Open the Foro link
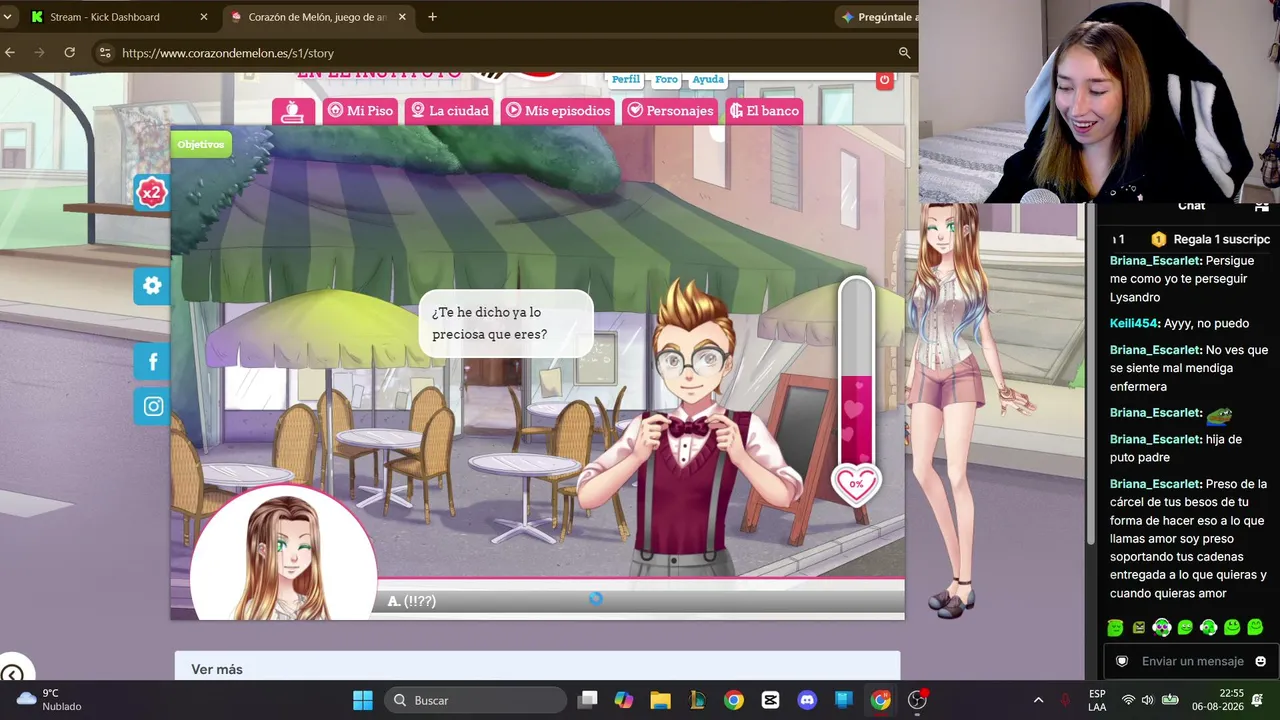Viewport: 1280px width, 720px height. [666, 79]
